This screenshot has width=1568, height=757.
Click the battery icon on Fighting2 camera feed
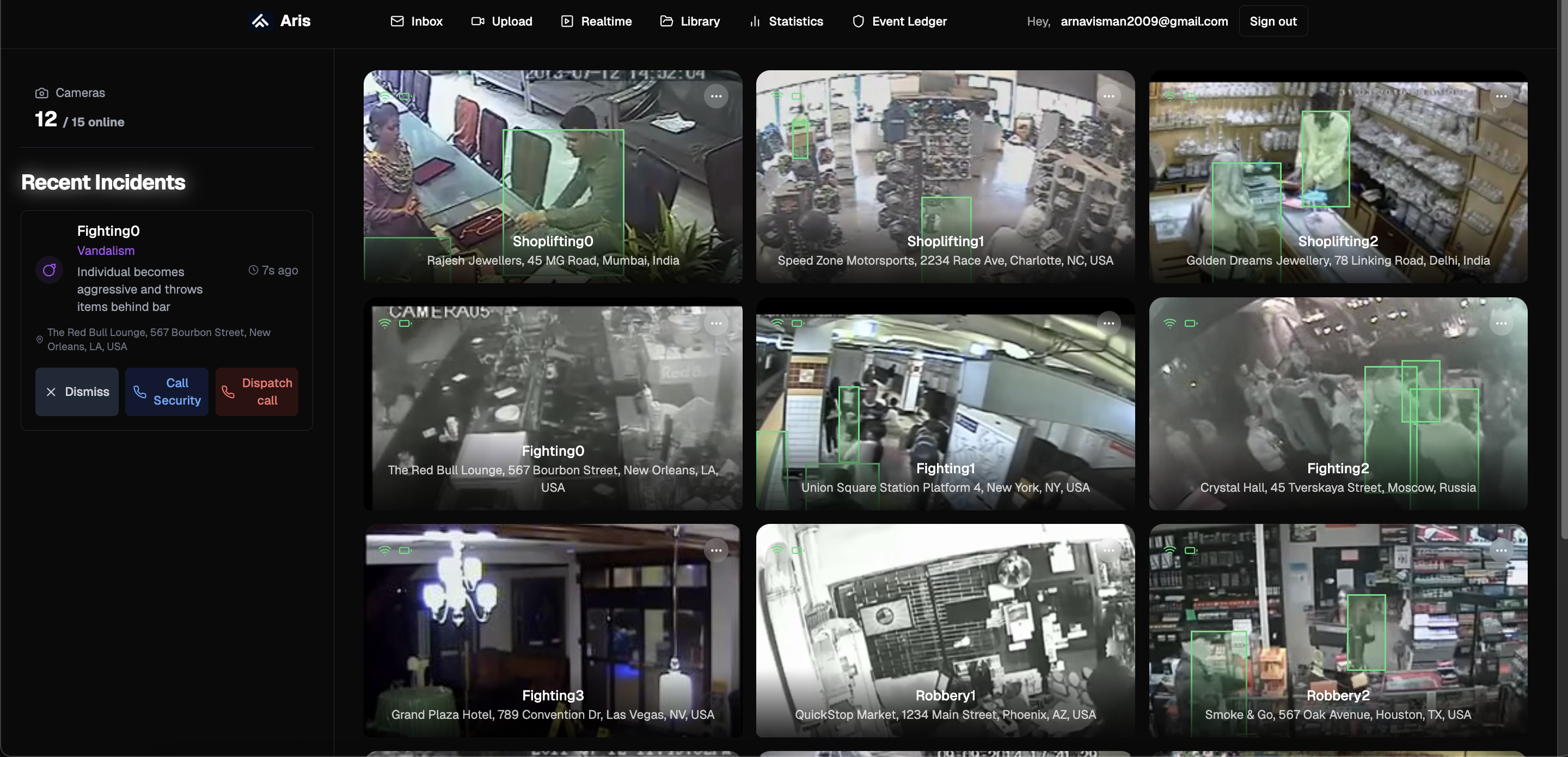1190,323
